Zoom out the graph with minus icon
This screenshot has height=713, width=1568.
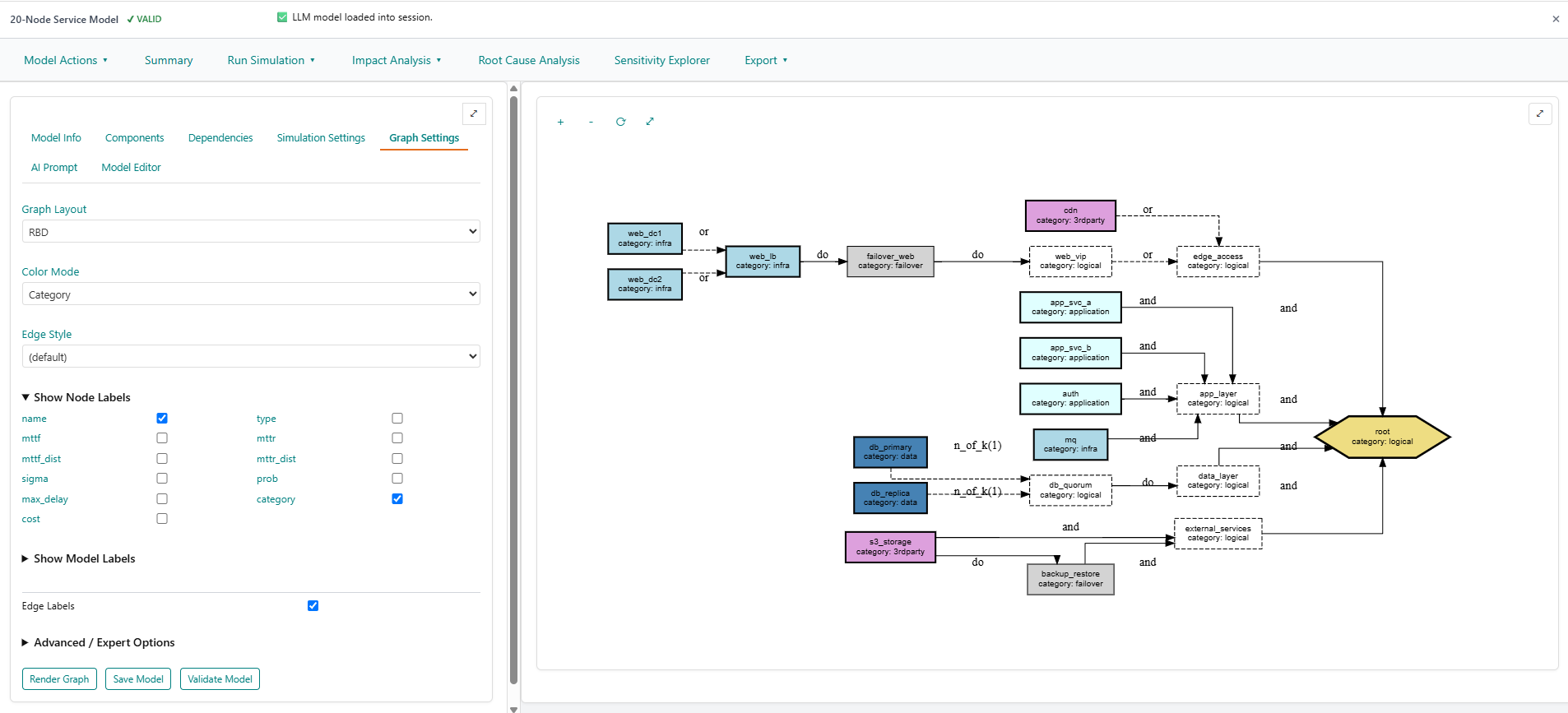pos(591,122)
